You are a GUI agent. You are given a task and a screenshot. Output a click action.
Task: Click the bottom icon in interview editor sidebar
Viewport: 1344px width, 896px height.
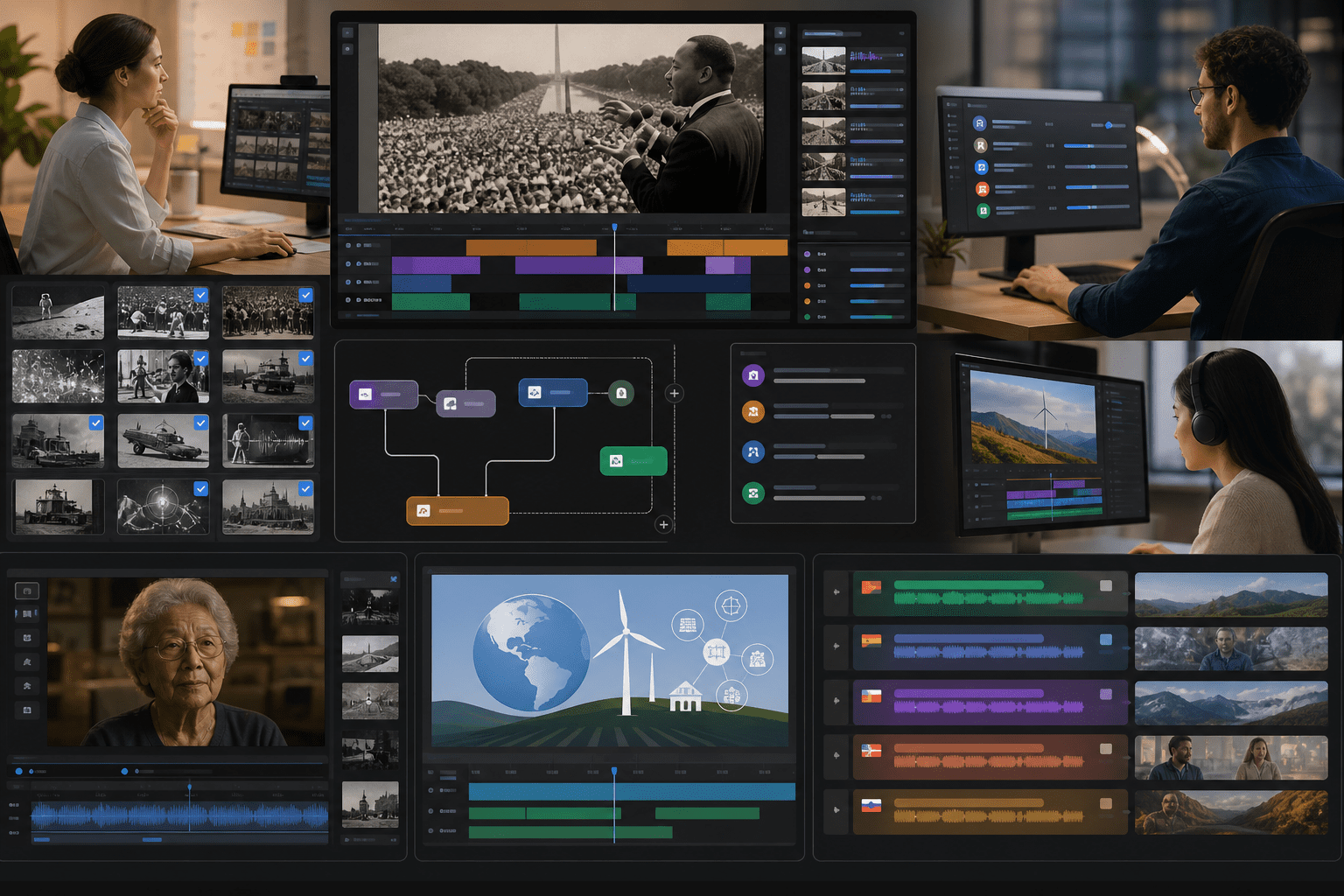(27, 710)
